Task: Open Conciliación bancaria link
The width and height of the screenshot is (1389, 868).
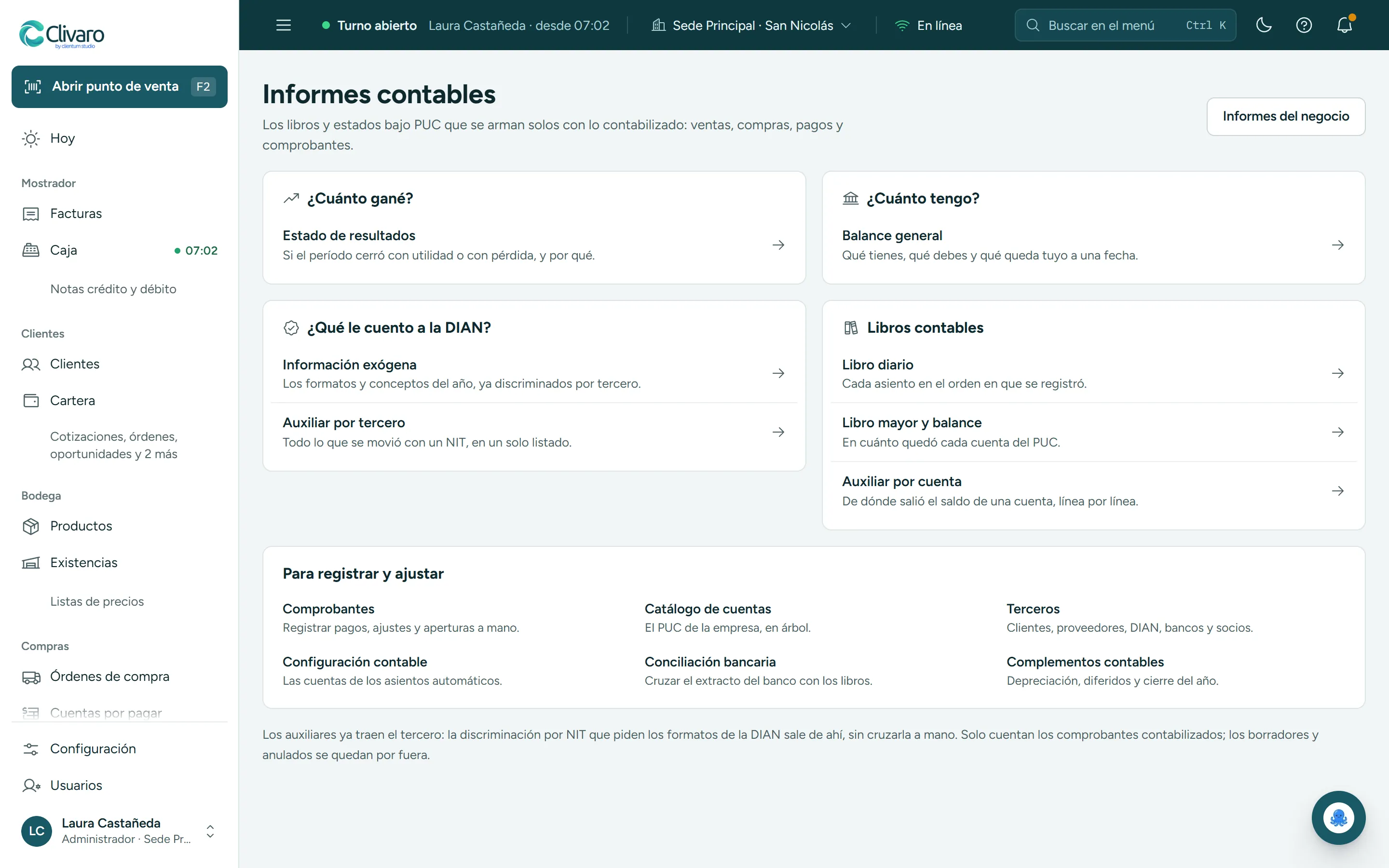Action: pos(758,670)
